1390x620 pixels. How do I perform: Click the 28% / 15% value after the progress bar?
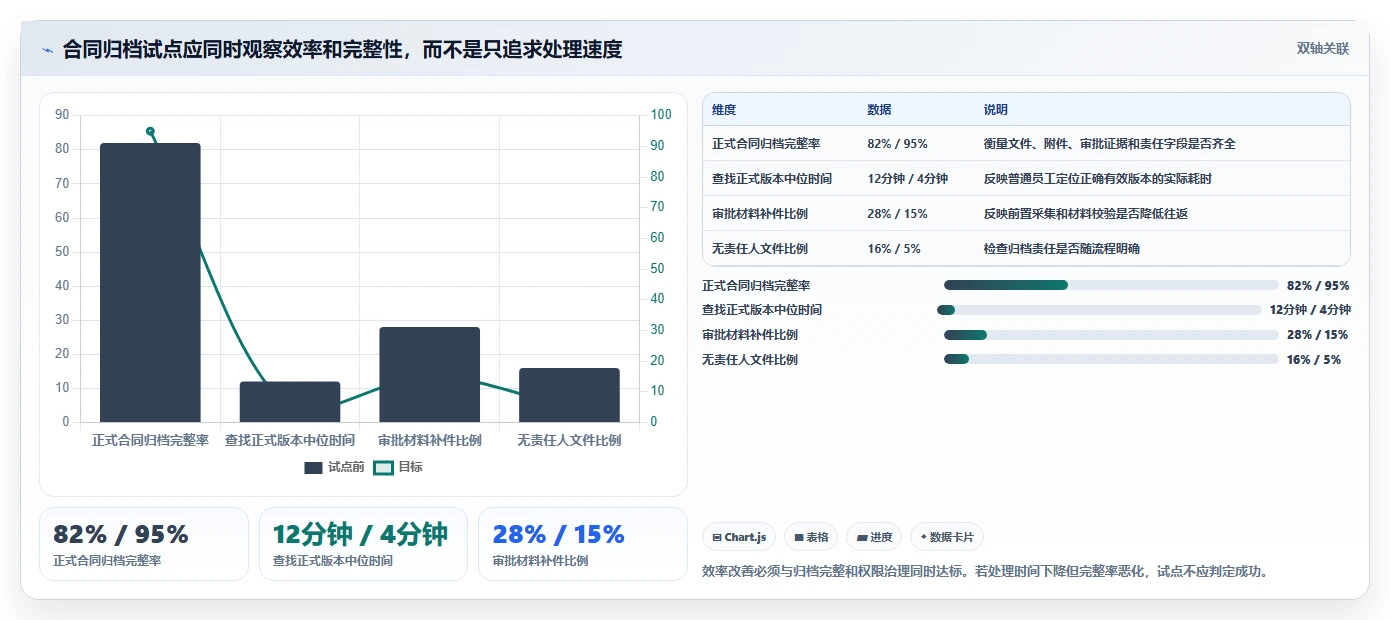(1317, 335)
